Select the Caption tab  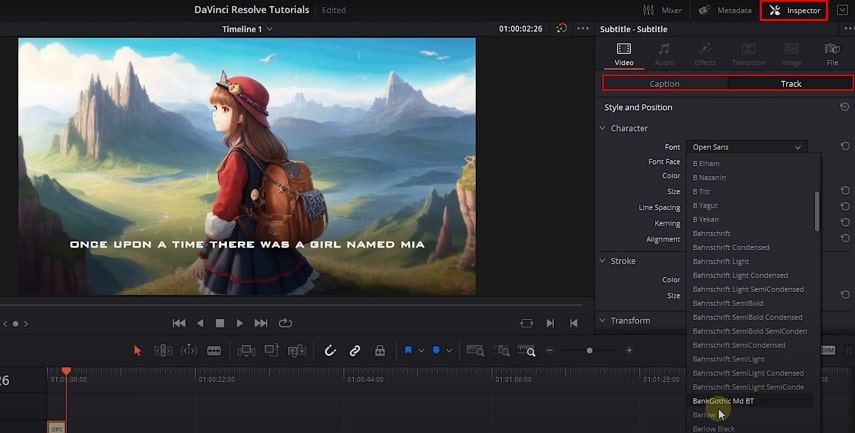[x=664, y=83]
